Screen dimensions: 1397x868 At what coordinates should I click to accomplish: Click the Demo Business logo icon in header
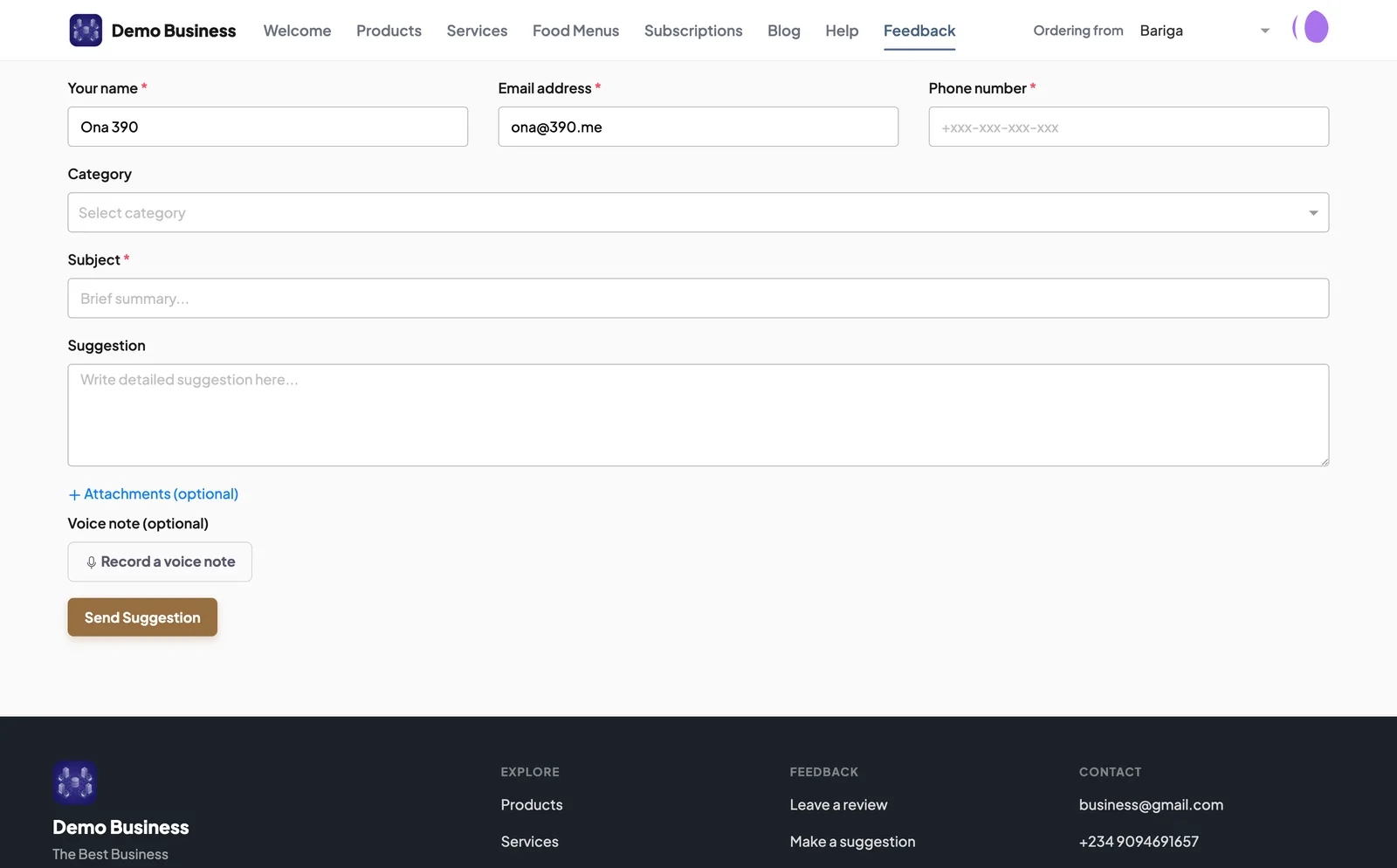86,31
